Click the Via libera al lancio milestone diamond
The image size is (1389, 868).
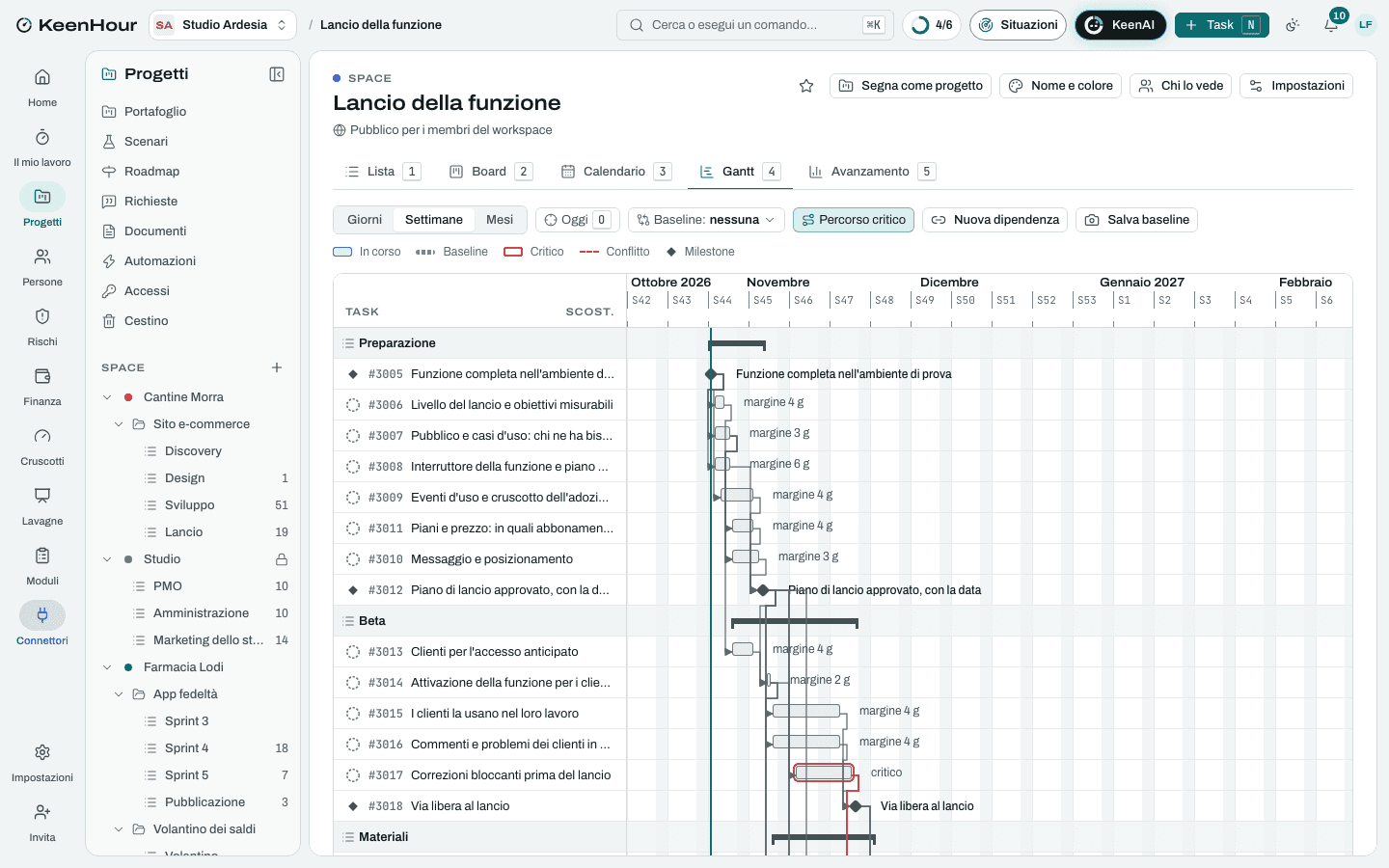(x=856, y=806)
